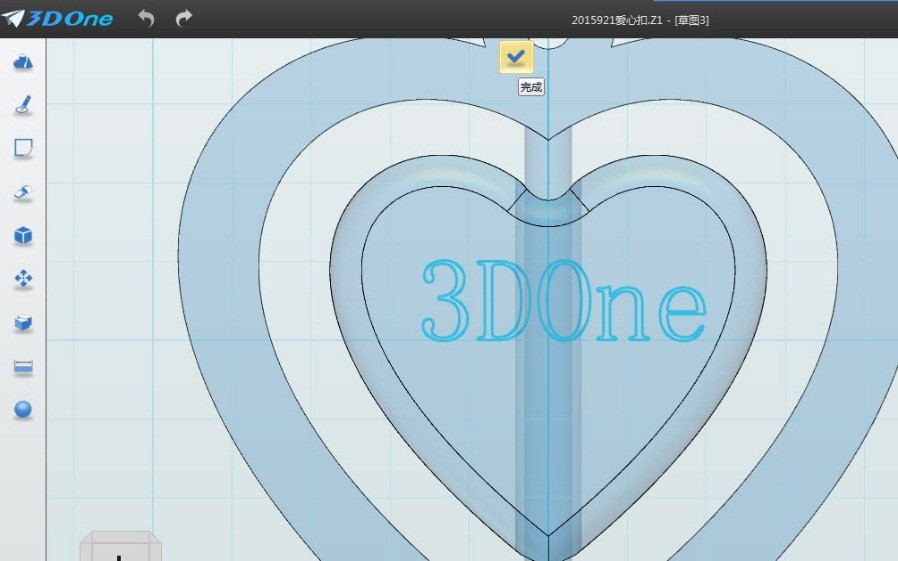This screenshot has width=898, height=561.
Task: Click the view cube at bottom left
Action: click(120, 548)
